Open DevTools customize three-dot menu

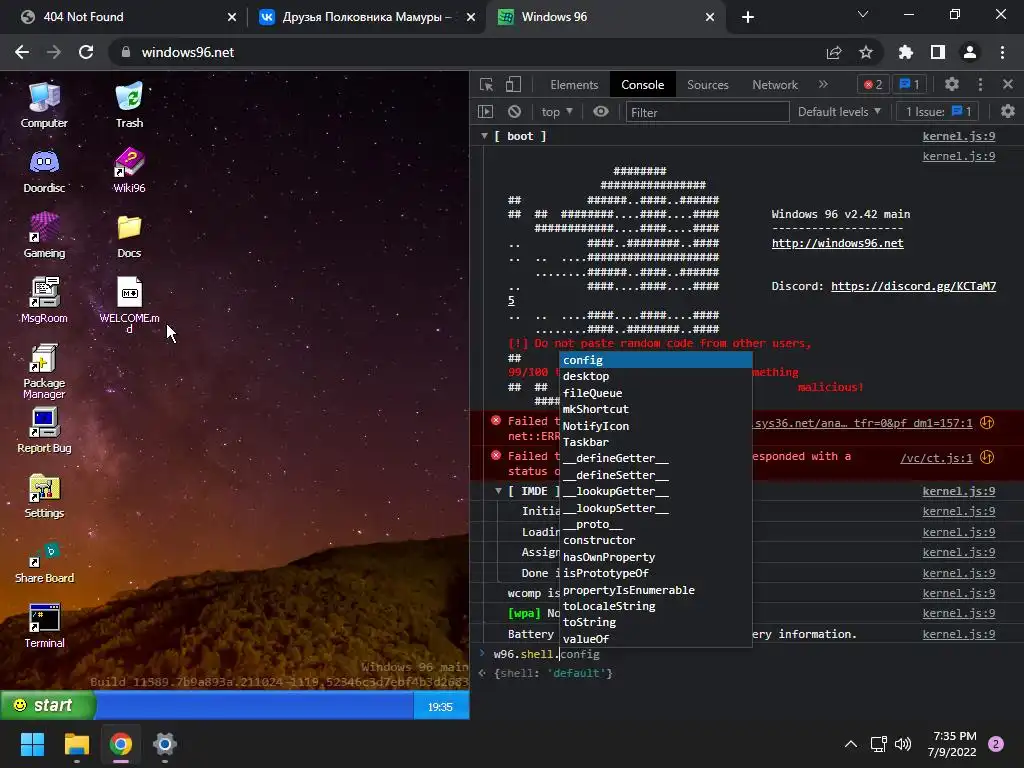pos(980,84)
